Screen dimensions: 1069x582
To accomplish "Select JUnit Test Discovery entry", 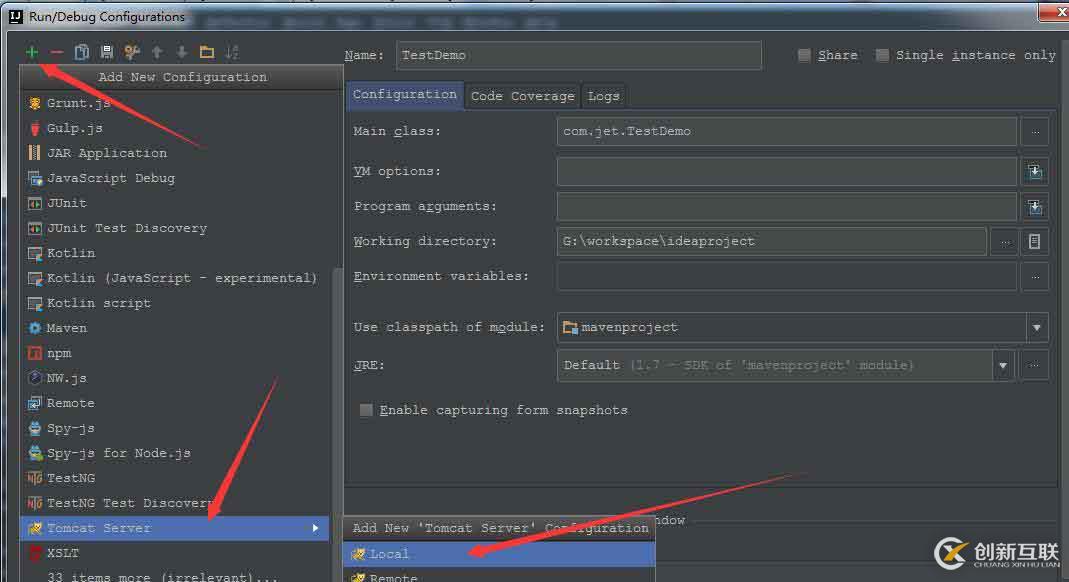I will tap(176, 228).
